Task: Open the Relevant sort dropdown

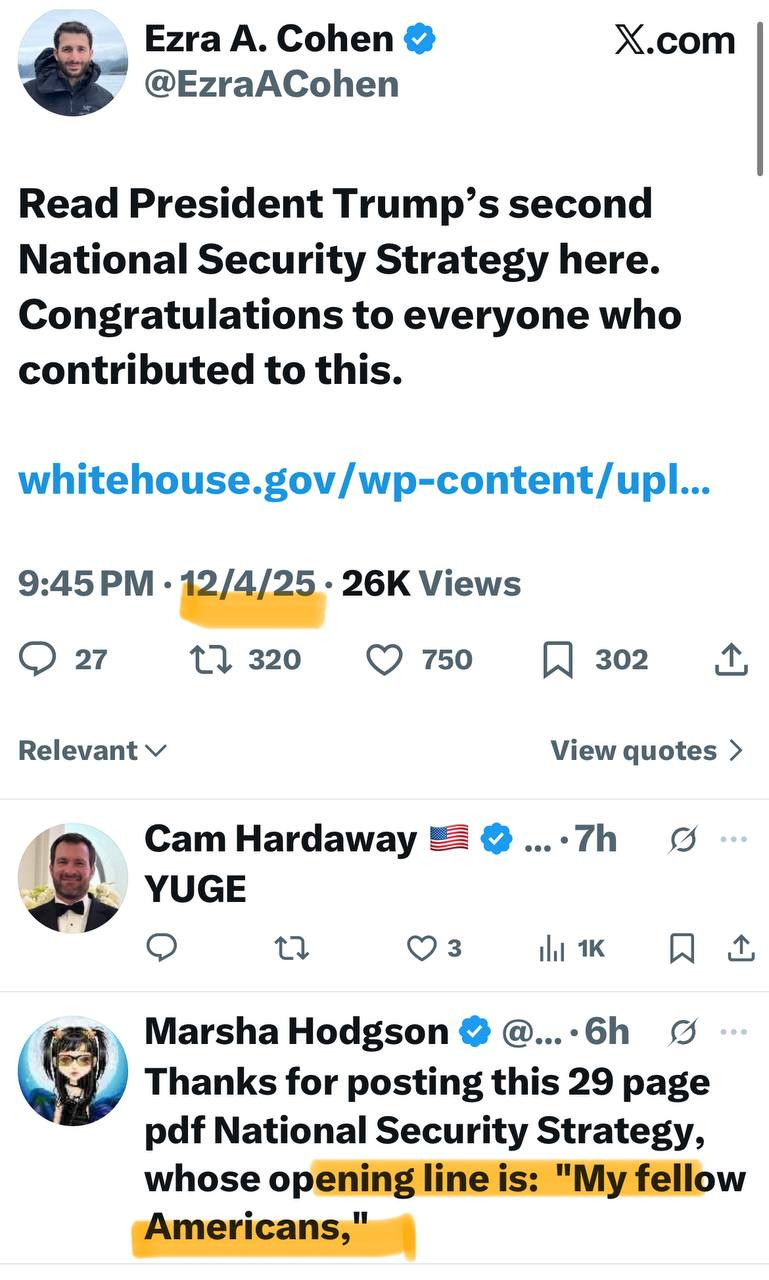Action: [92, 750]
